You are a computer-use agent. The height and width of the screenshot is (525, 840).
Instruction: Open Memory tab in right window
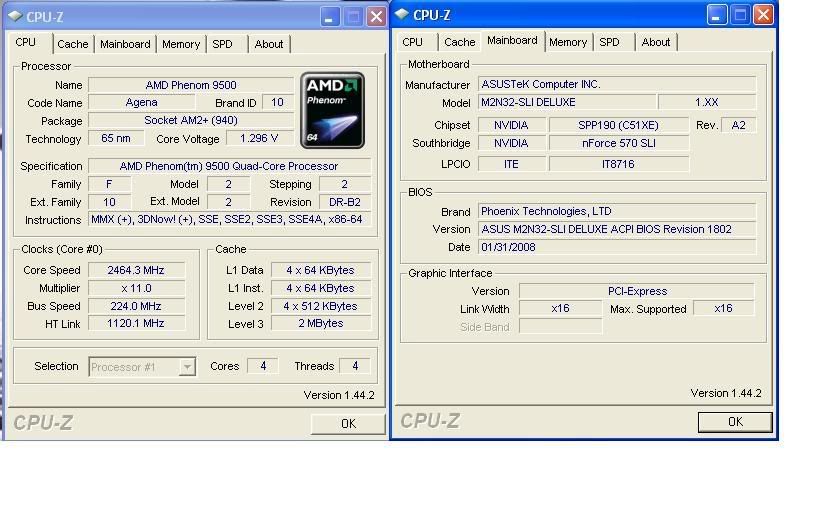(x=568, y=42)
